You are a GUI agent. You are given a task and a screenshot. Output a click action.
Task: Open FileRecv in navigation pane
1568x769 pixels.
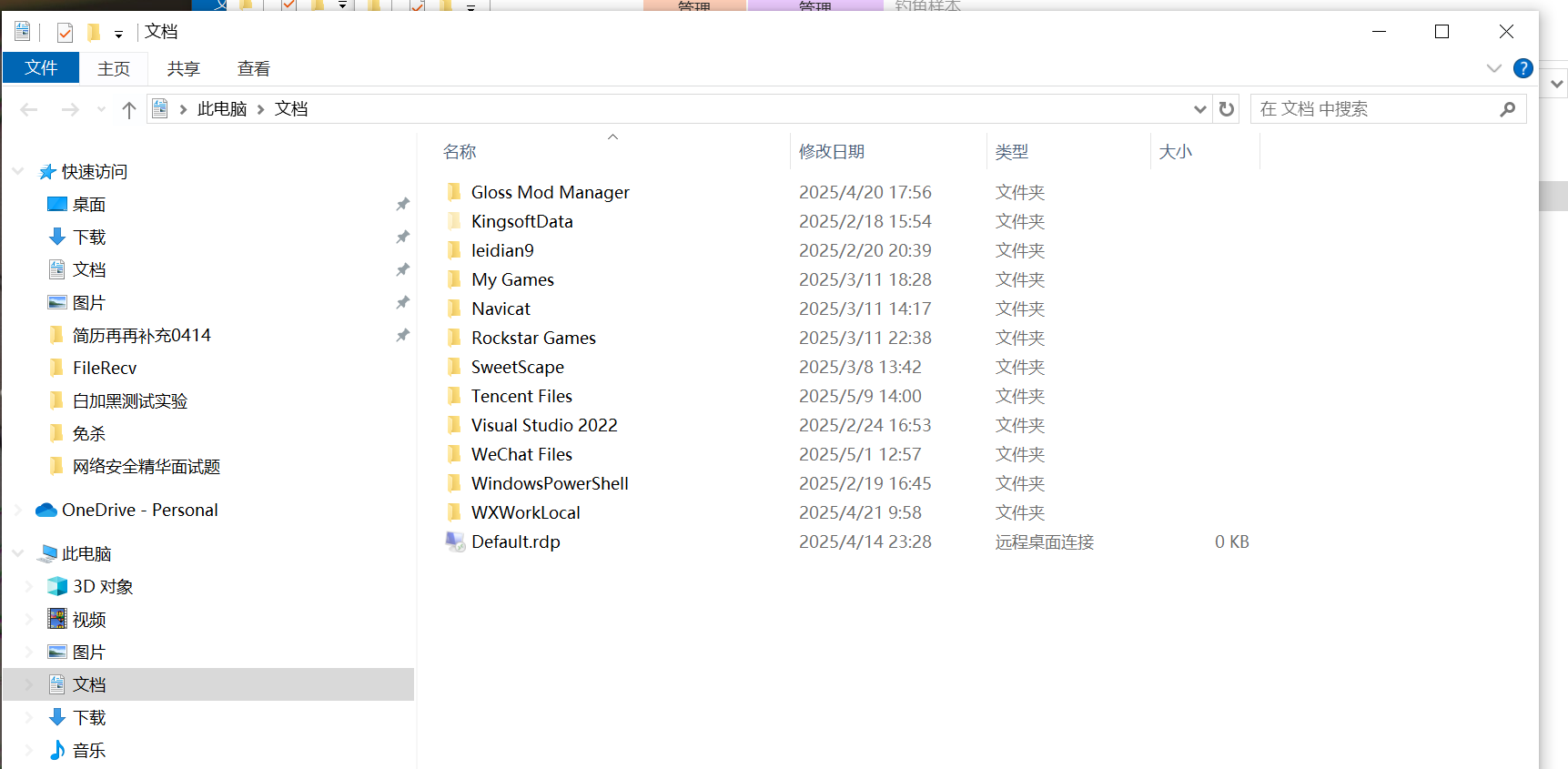[105, 369]
